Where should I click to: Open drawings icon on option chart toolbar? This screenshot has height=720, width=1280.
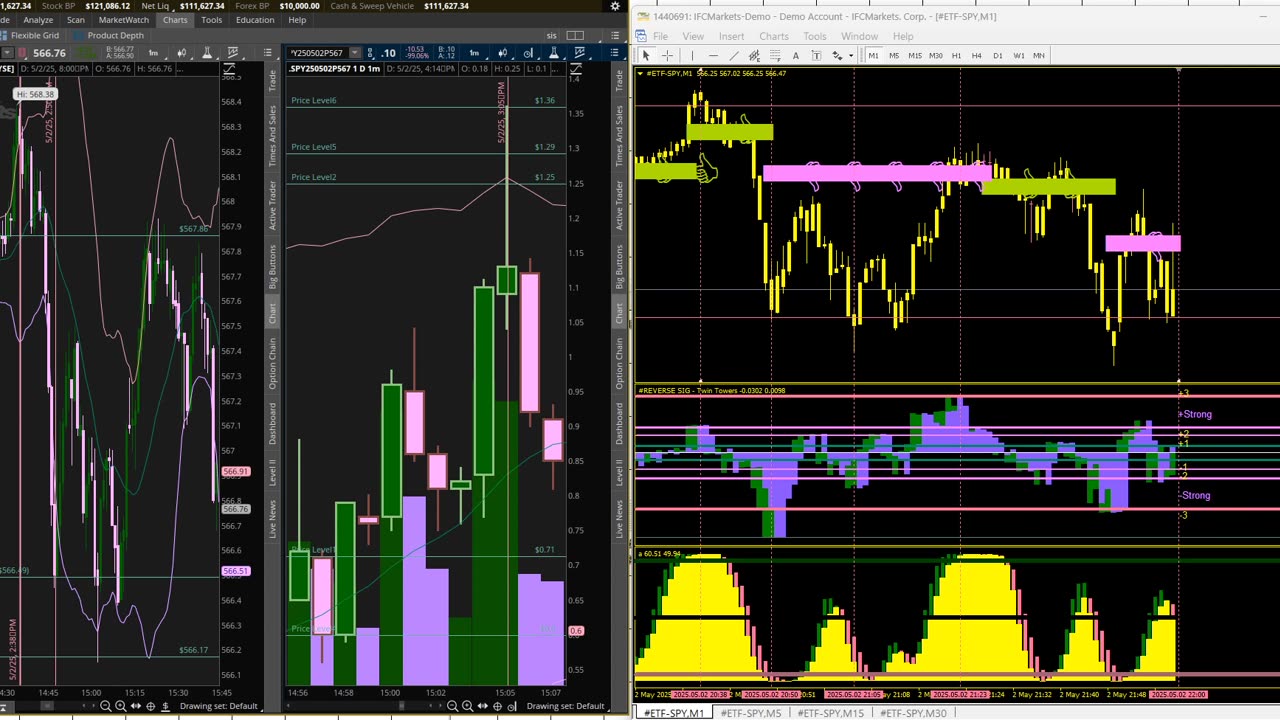coord(580,53)
